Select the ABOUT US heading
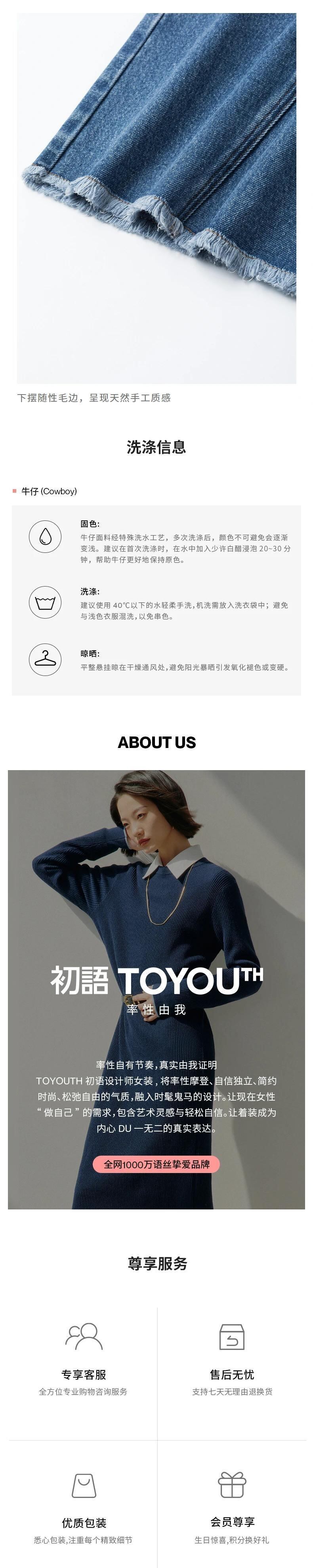The image size is (313, 1568). coord(156,742)
